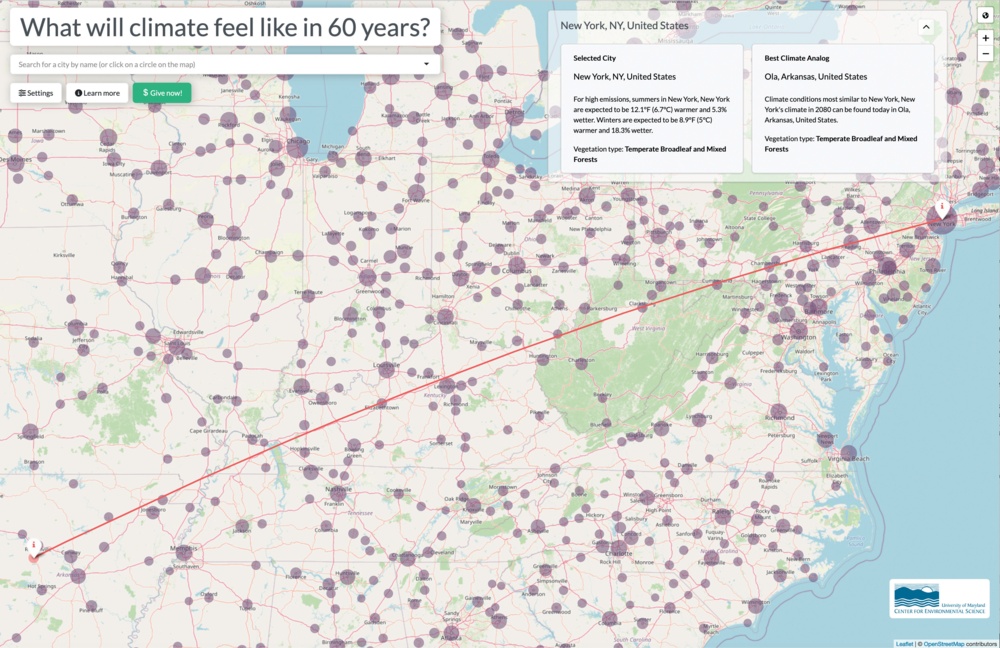Click the globe basemap icon
Viewport: 1000px width, 648px height.
tap(985, 15)
